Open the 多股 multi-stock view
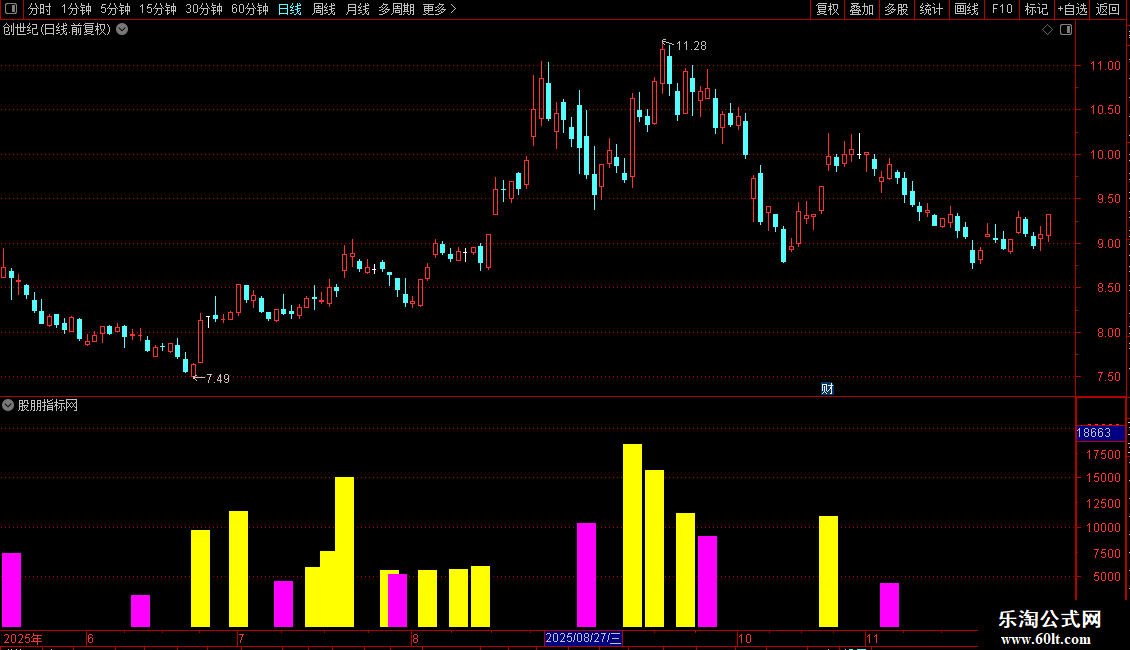This screenshot has width=1130, height=650. click(896, 9)
